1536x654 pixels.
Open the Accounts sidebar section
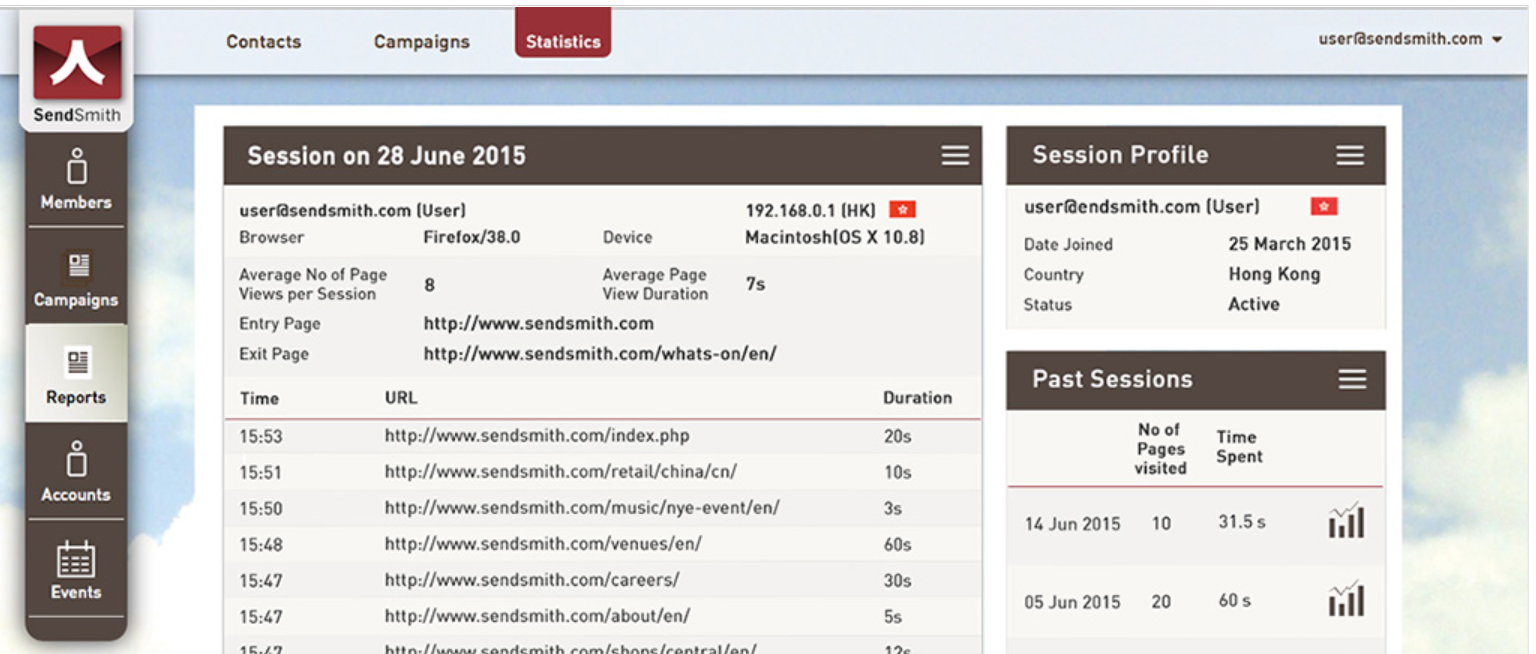[76, 471]
